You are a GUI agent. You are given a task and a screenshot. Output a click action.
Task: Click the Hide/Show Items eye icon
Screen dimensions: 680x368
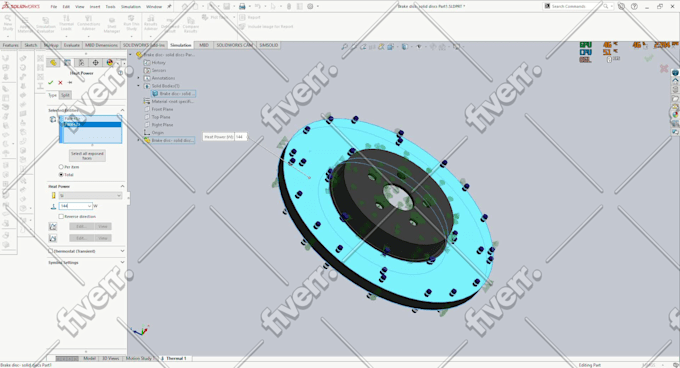click(419, 46)
